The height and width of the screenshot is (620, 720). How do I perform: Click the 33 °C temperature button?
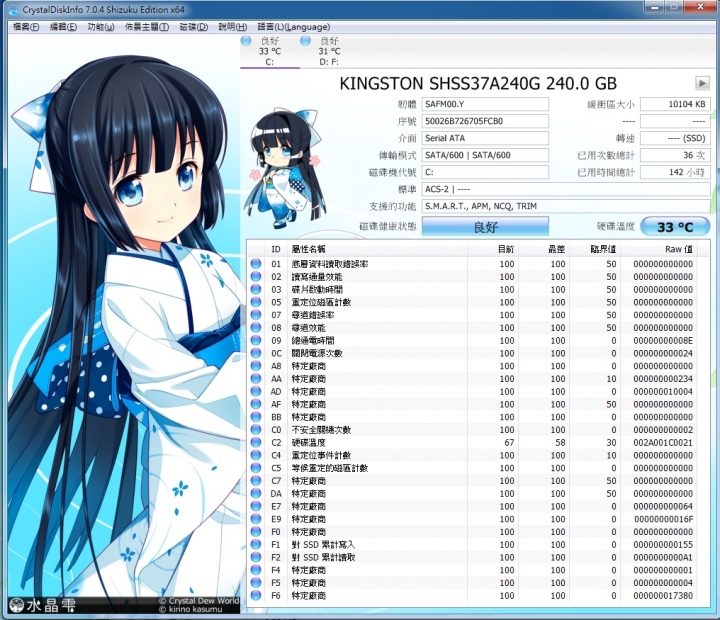pos(675,226)
